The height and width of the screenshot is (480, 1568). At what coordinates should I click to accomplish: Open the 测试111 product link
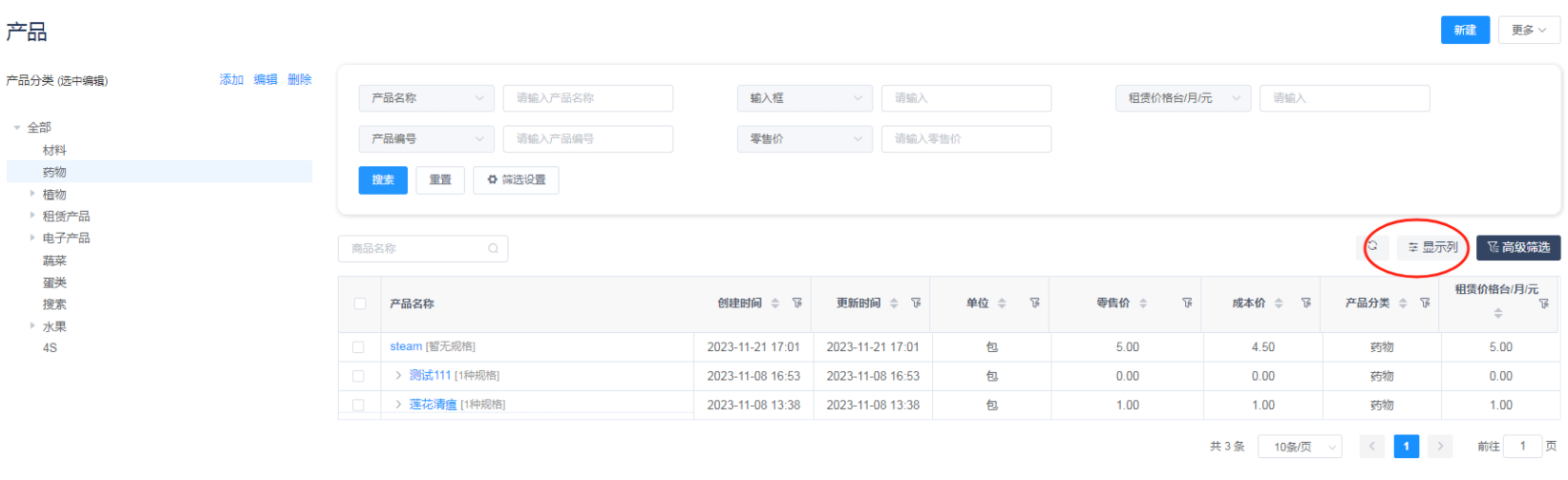coord(430,376)
